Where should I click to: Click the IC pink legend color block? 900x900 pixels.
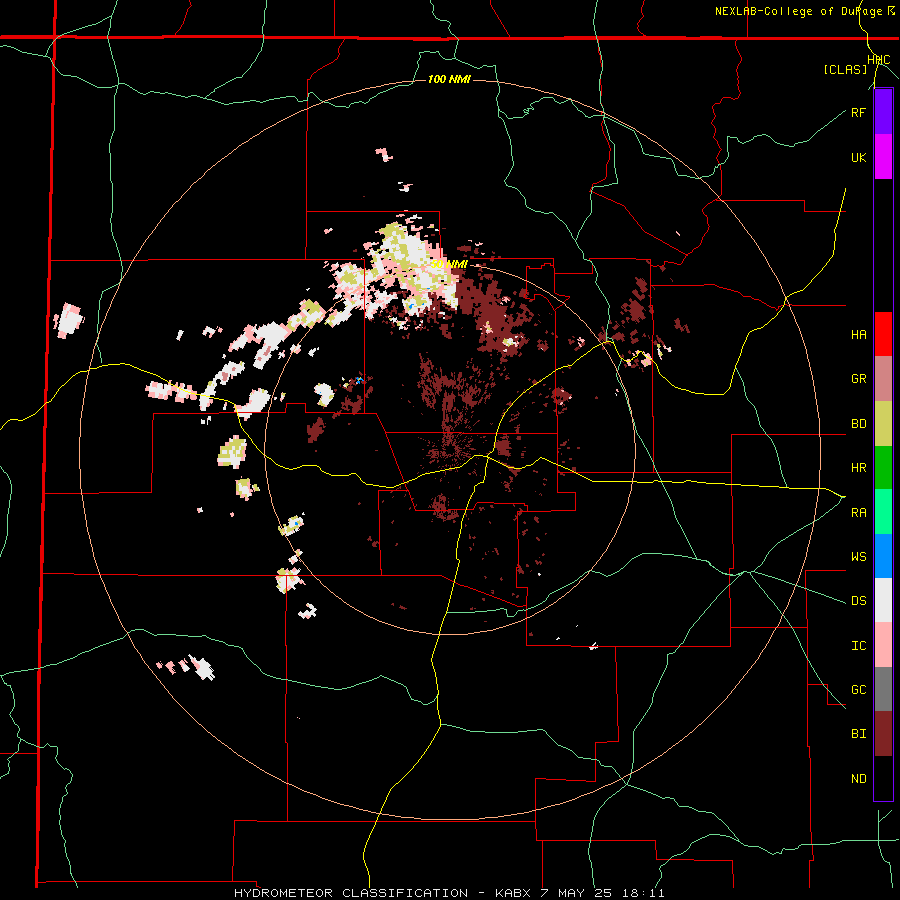click(x=883, y=645)
